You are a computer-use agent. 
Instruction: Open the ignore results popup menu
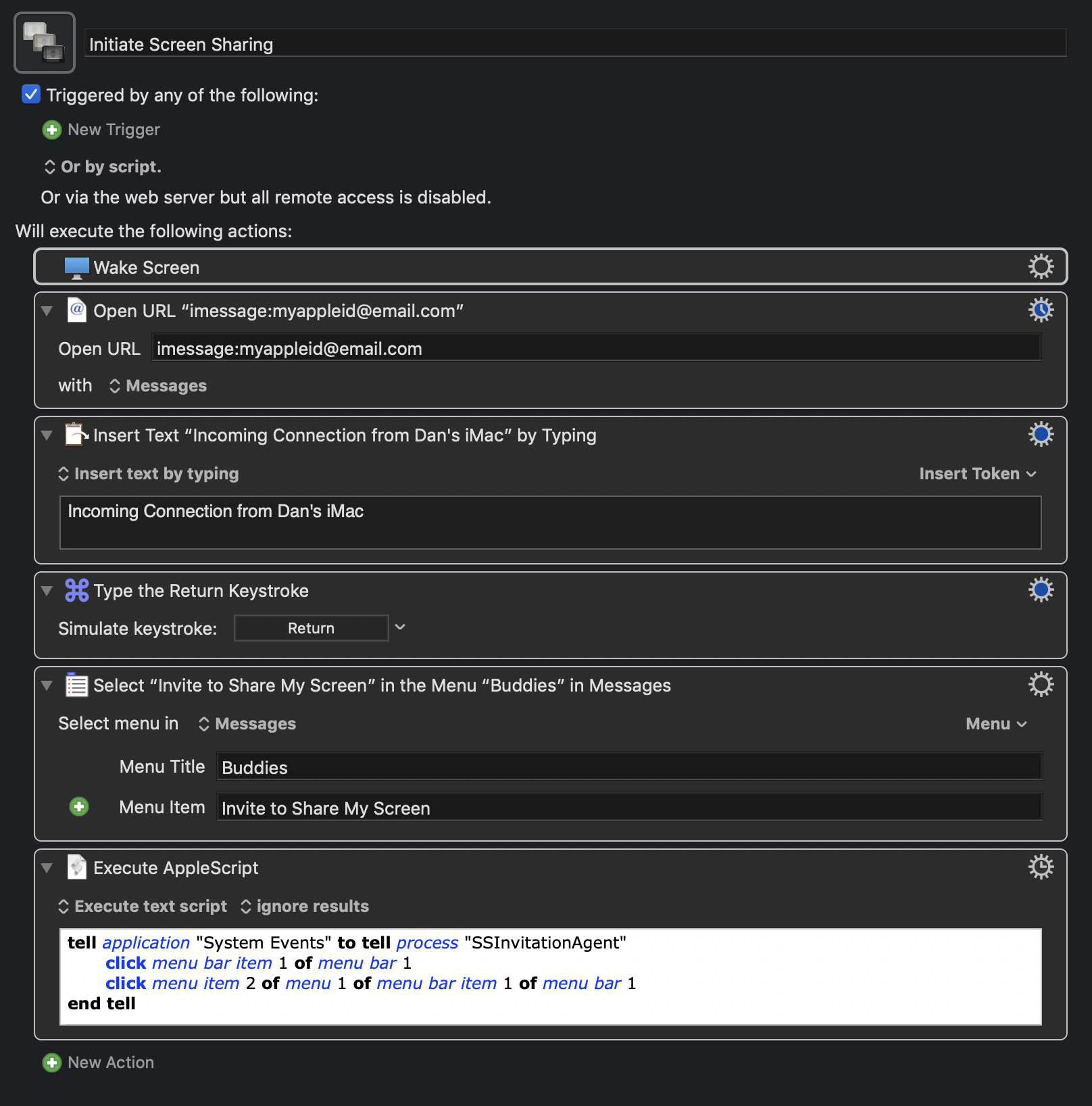point(305,907)
